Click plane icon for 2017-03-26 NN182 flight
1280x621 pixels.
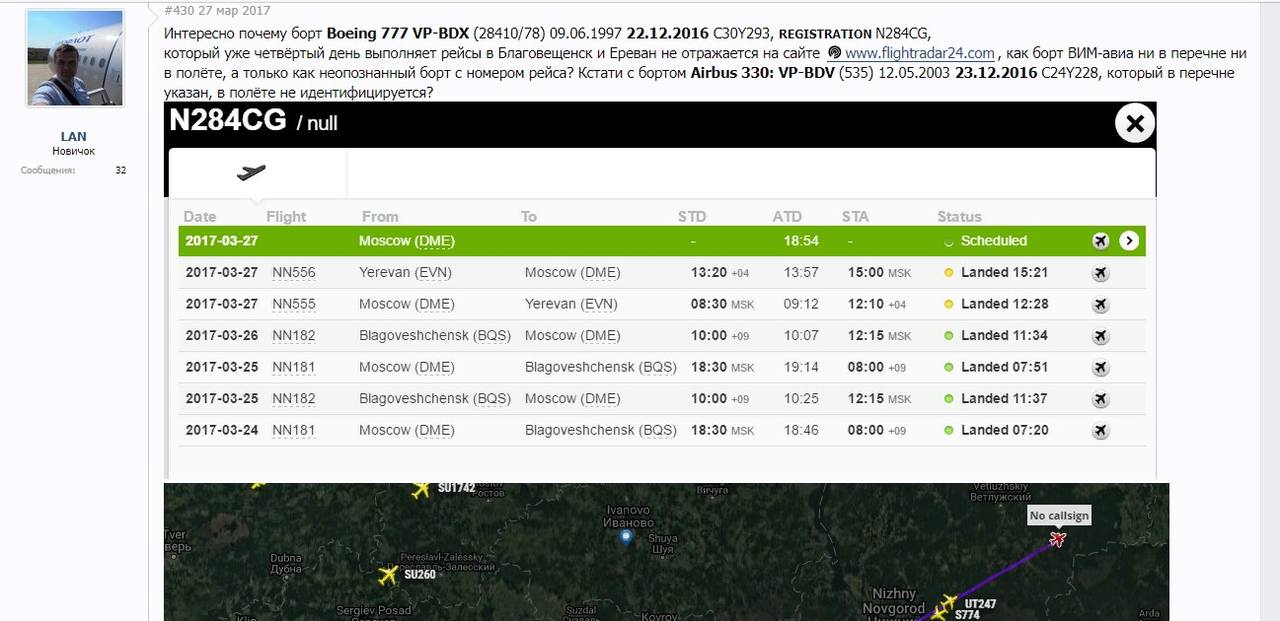pyautogui.click(x=1100, y=336)
